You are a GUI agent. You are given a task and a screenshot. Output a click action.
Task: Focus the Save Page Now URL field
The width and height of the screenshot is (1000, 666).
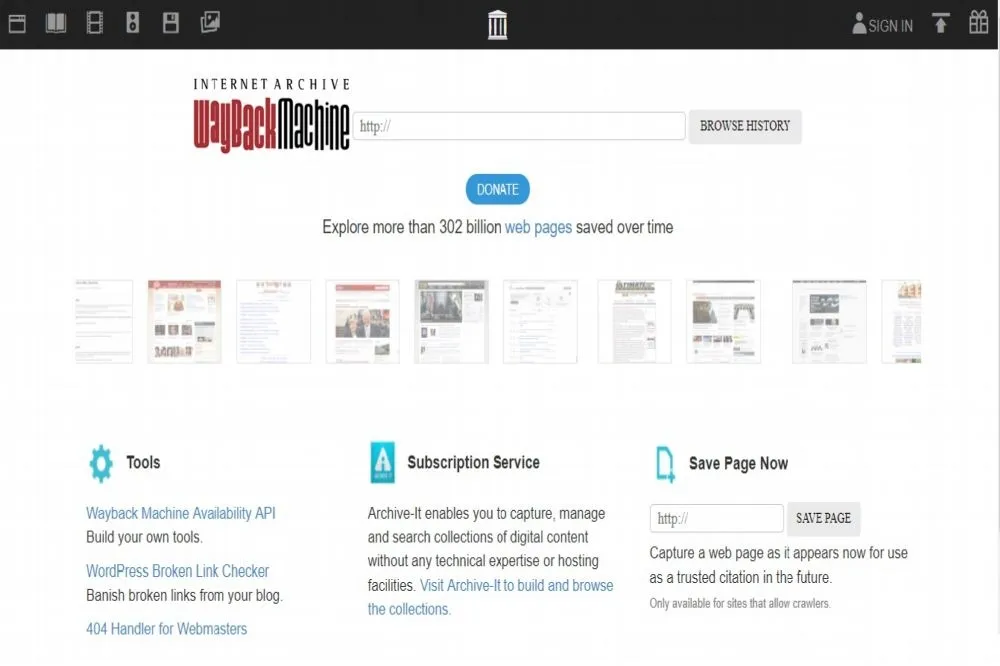click(717, 519)
